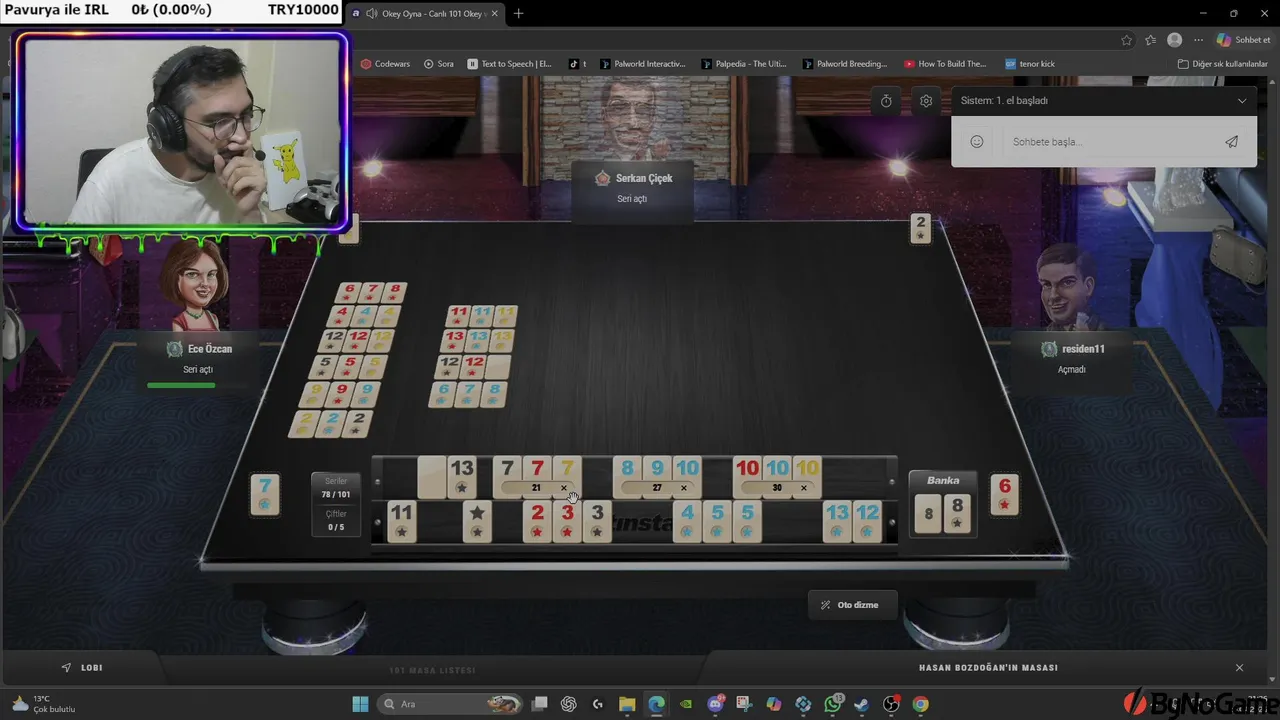Open emoji picker in chat
Viewport: 1280px width, 720px height.
coord(977,142)
